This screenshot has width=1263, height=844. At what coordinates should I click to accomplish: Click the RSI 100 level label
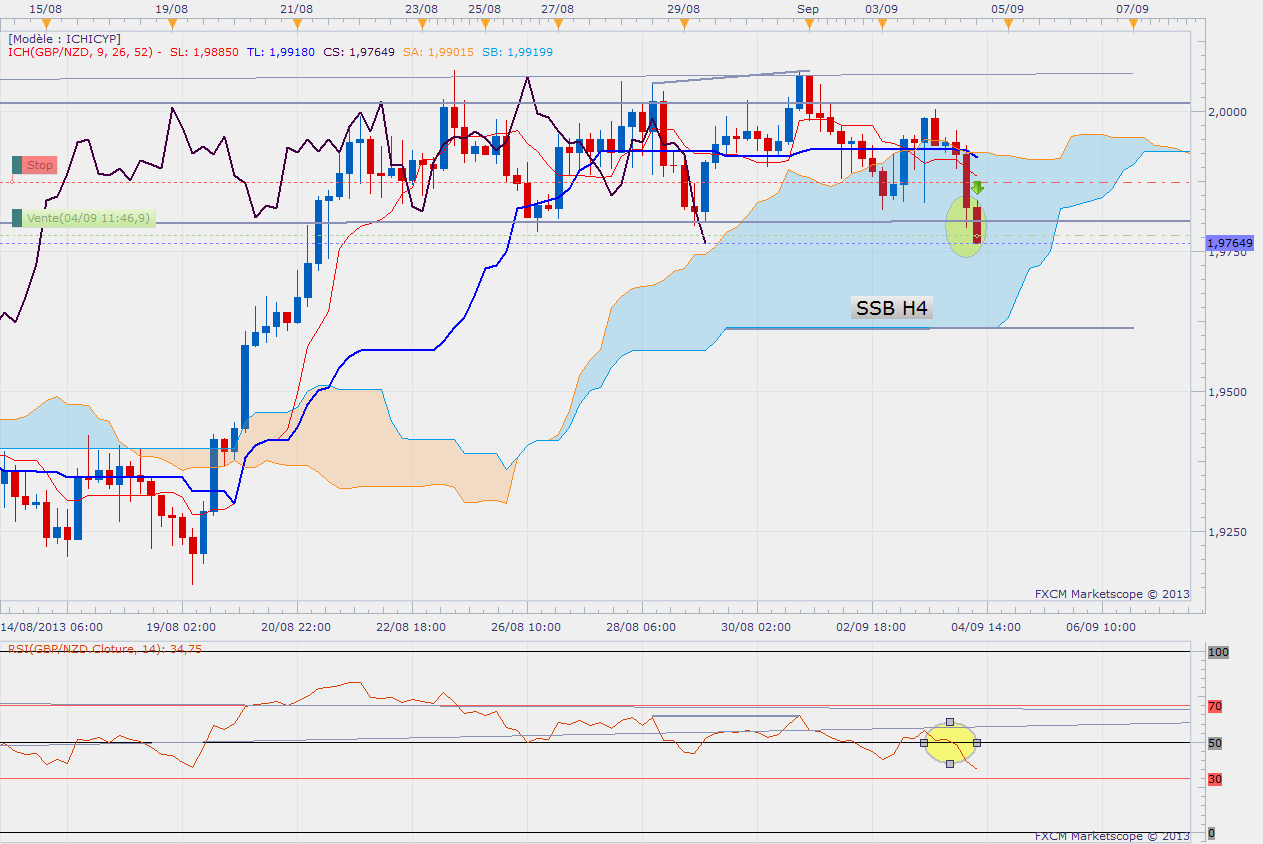point(1217,652)
